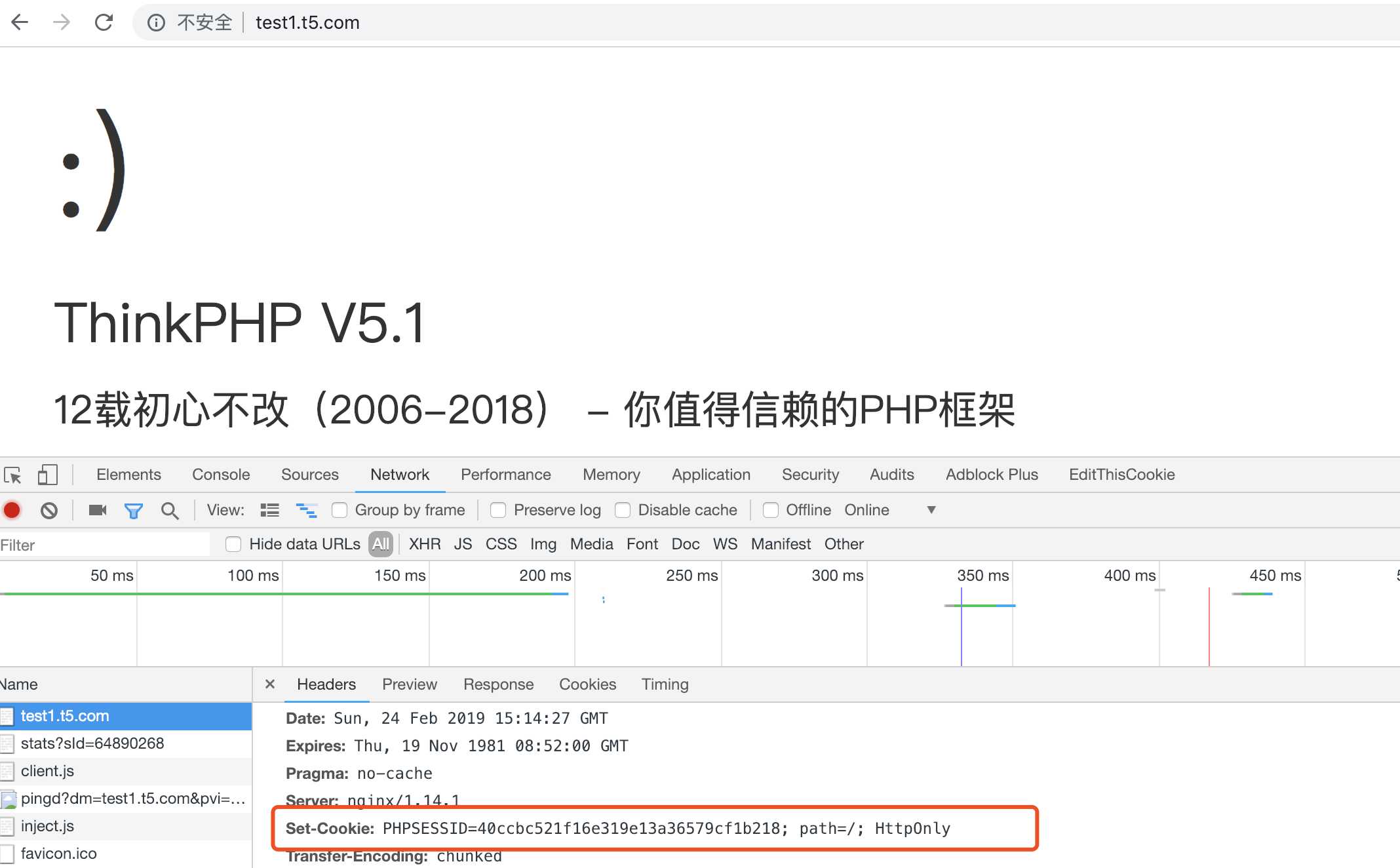The width and height of the screenshot is (1400, 868).
Task: Filter requests by Other
Action: click(x=844, y=544)
